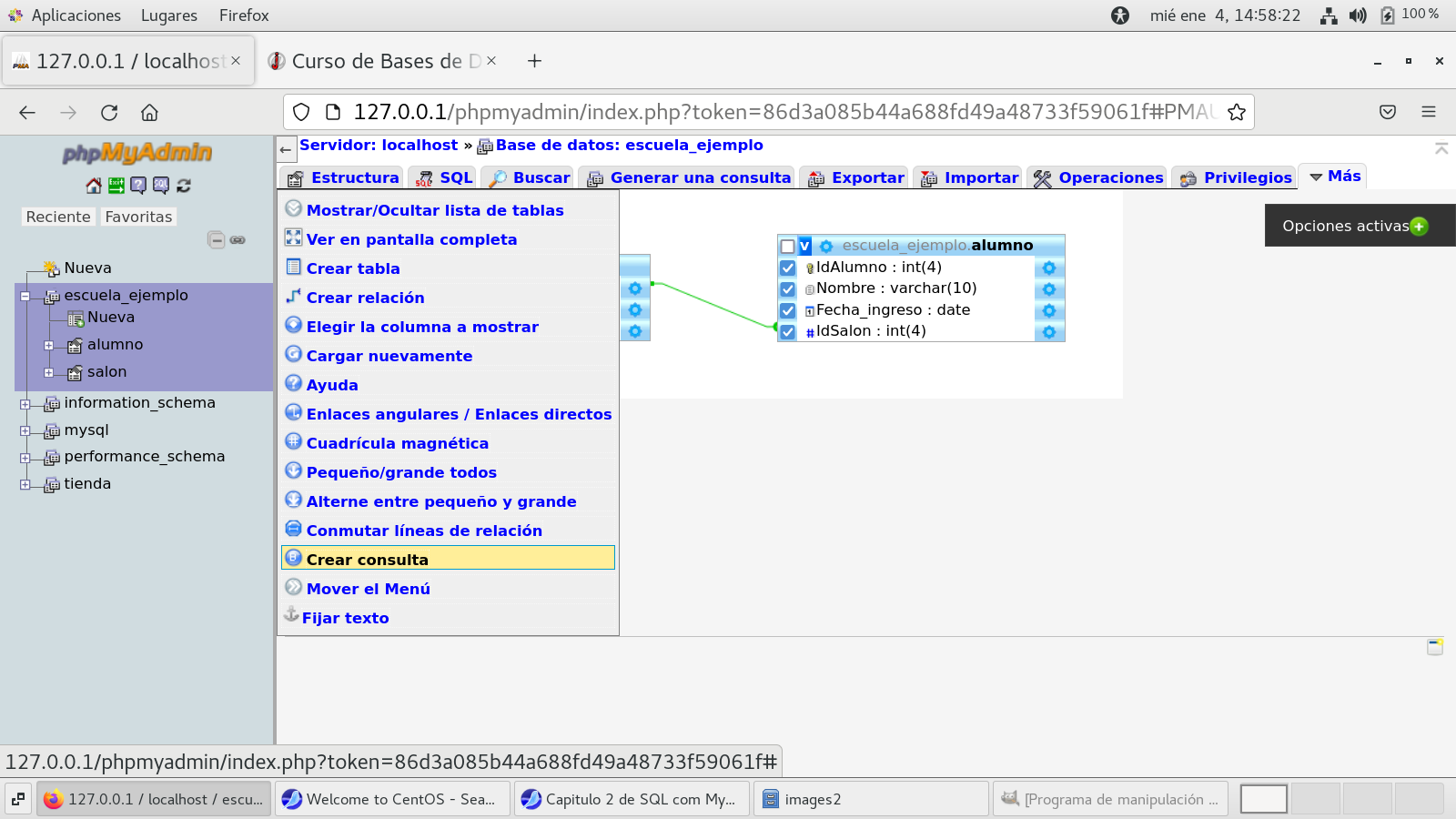This screenshot has height=819, width=1456.
Task: Click the gear icon in alumno table header
Action: click(826, 247)
